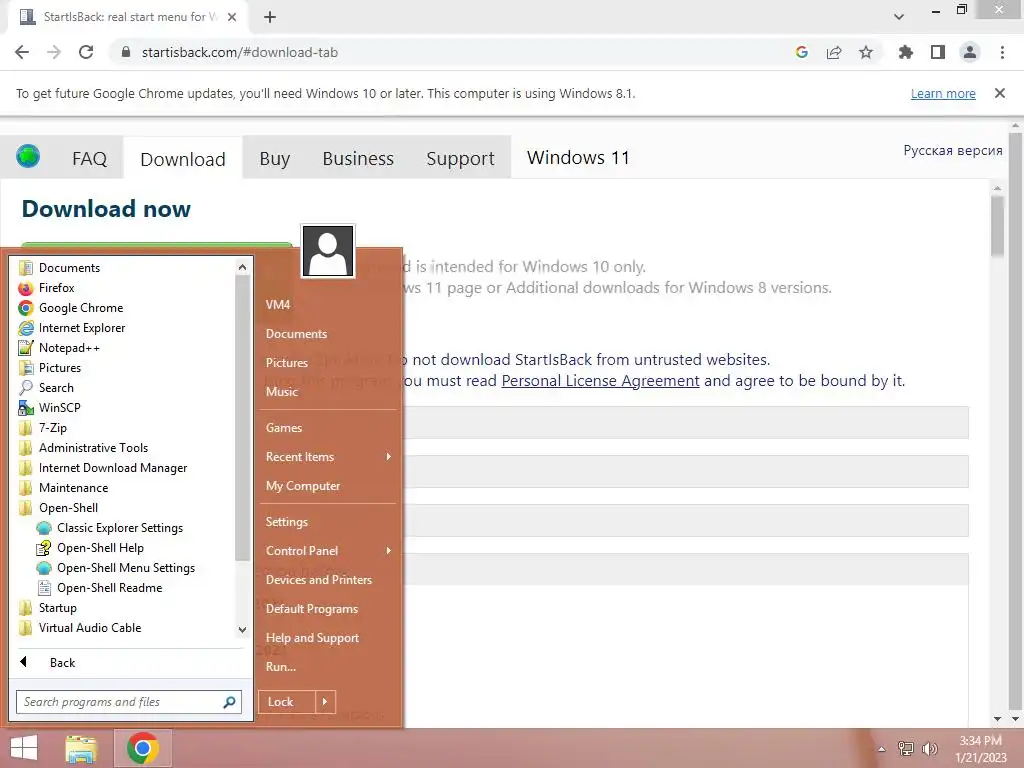Open the Chrome extensions puzzle icon
Image resolution: width=1024 pixels, height=768 pixels.
(906, 52)
